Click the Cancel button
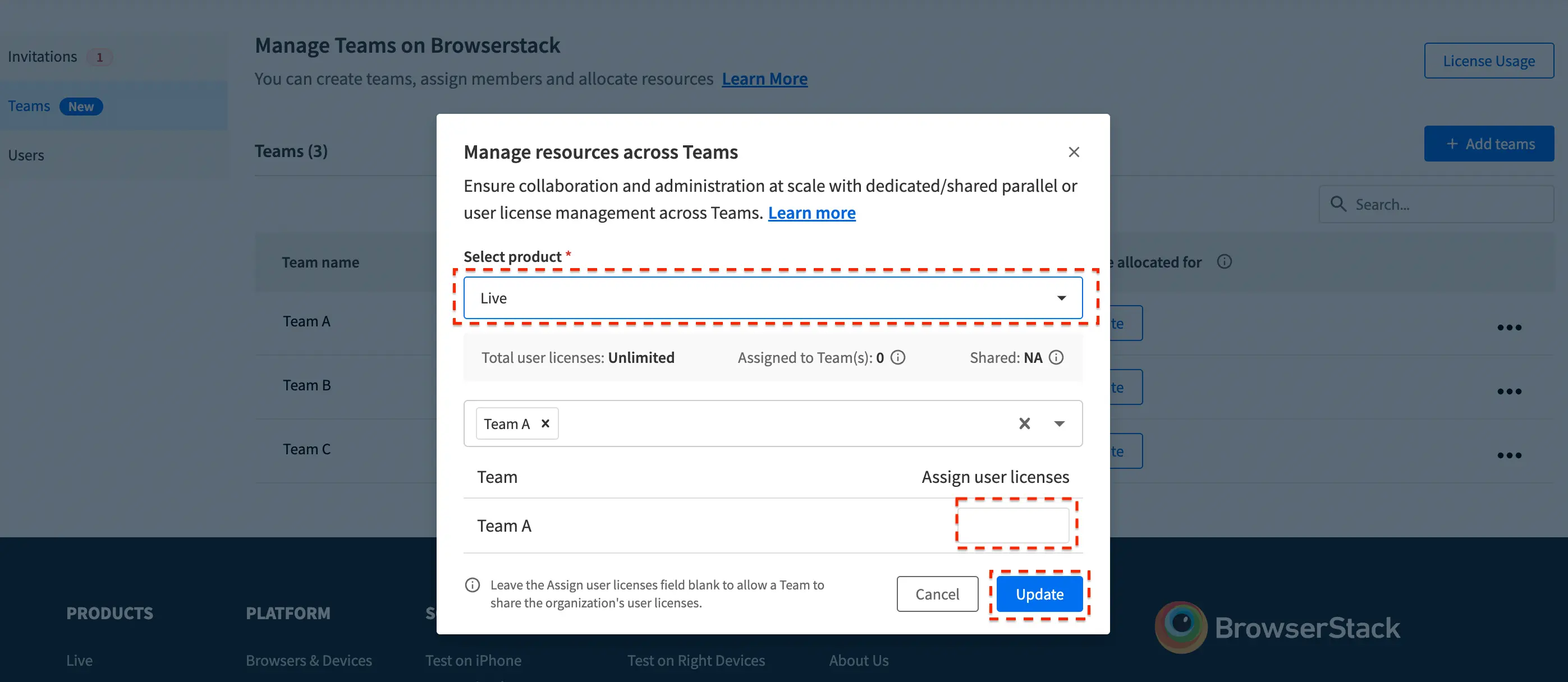The image size is (1568, 682). coord(937,594)
